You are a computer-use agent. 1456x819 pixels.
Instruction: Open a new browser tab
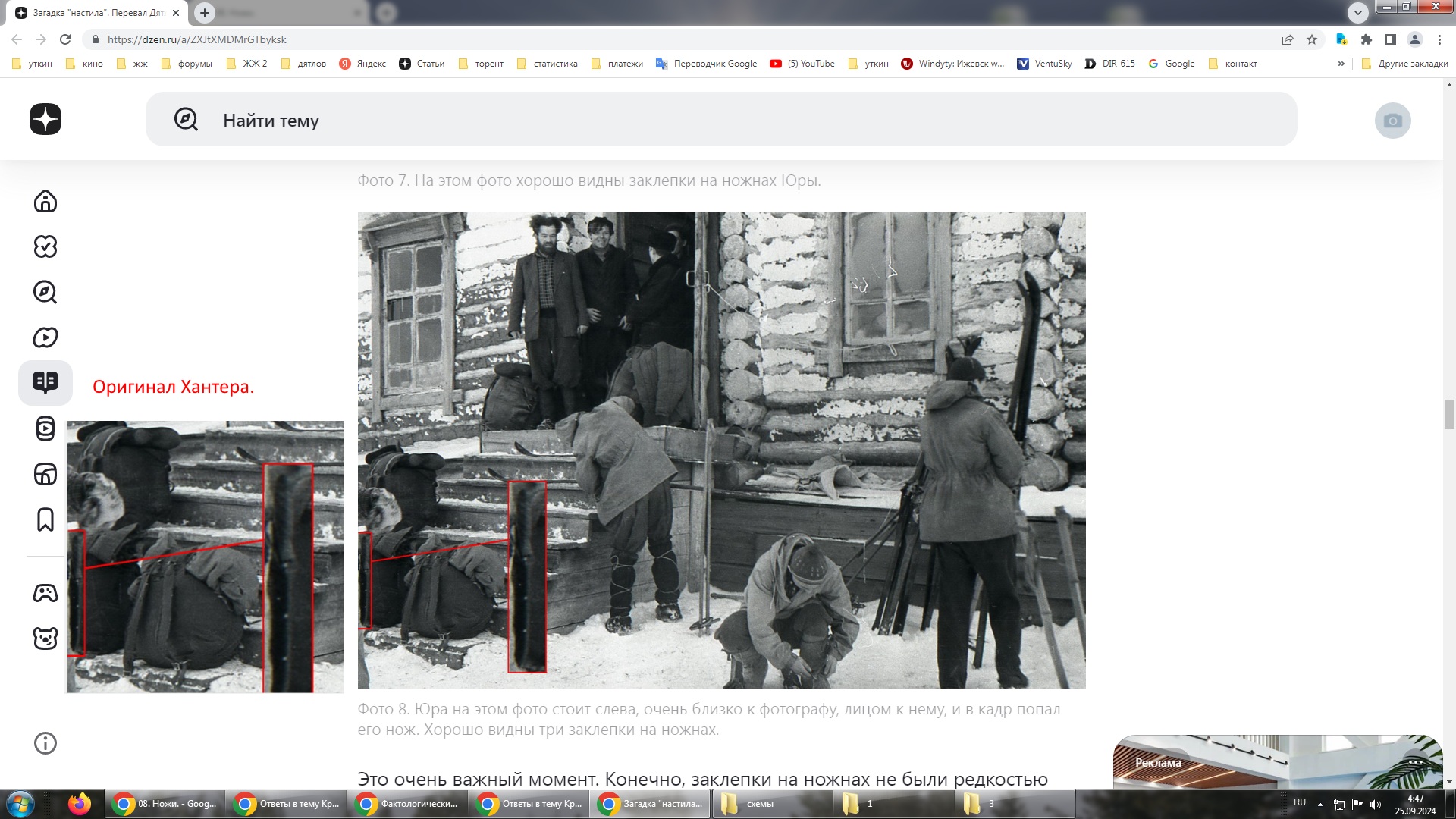(204, 13)
